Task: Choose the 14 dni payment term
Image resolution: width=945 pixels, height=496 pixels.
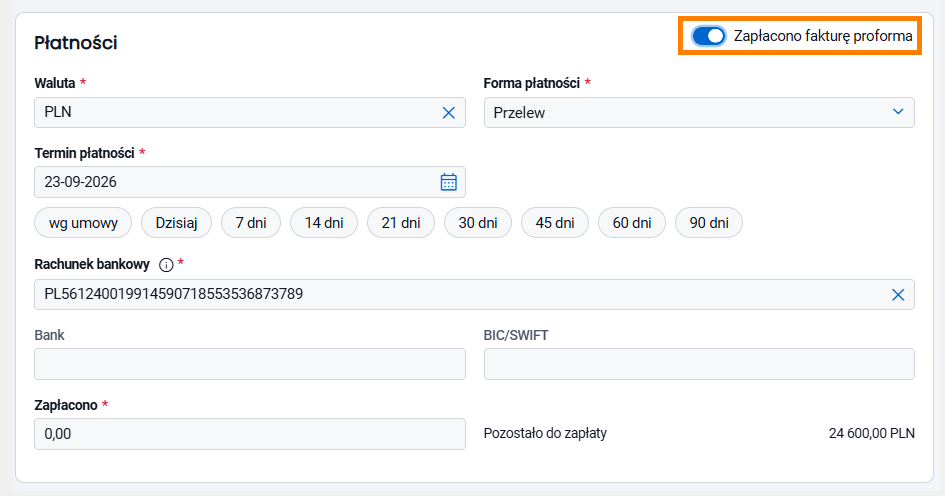Action: tap(324, 223)
